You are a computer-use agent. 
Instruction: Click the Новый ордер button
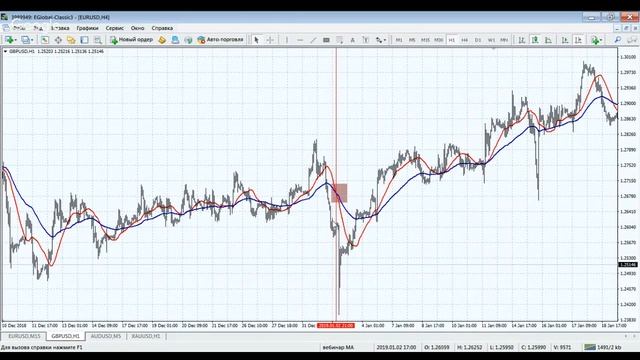point(131,40)
